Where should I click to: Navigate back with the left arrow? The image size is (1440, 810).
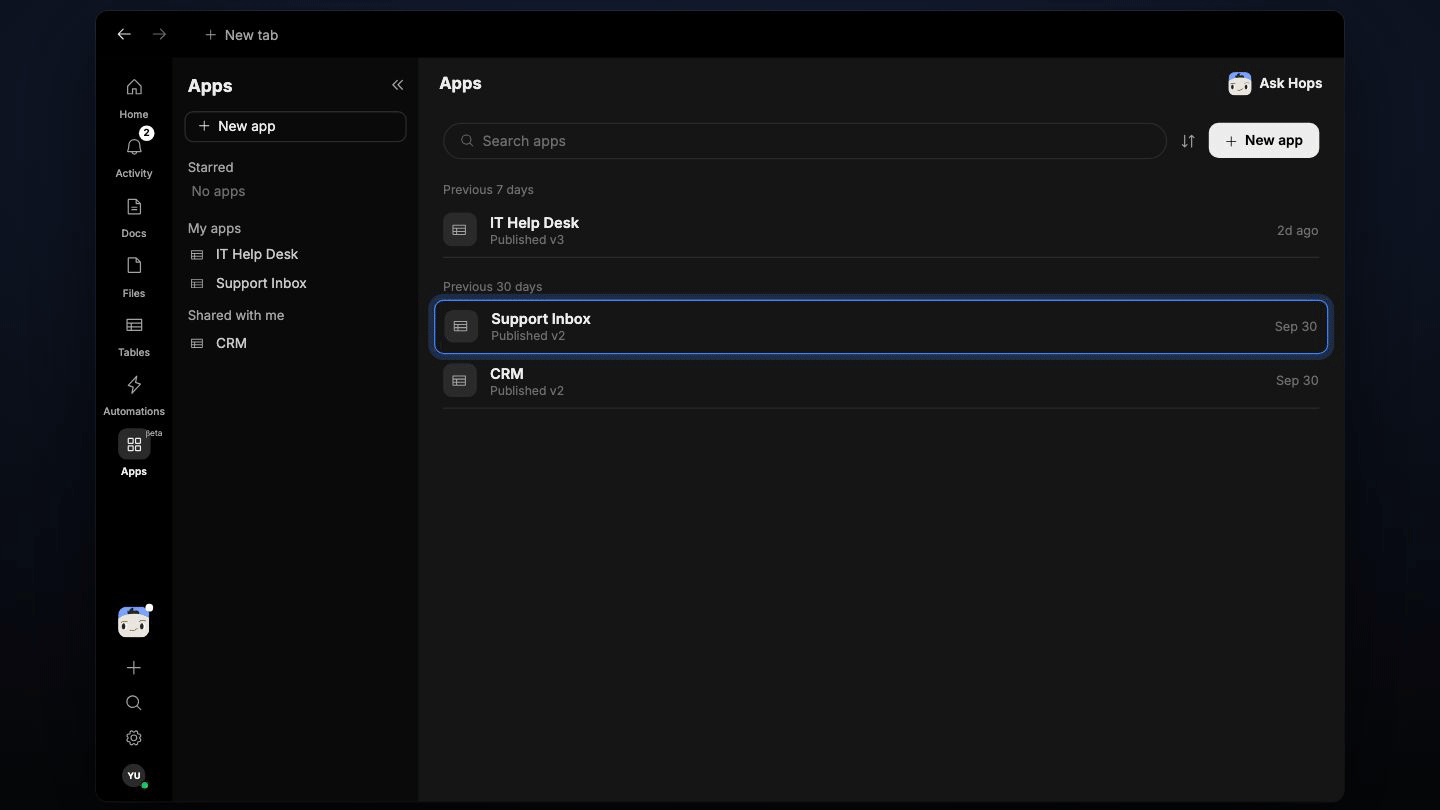pos(124,34)
